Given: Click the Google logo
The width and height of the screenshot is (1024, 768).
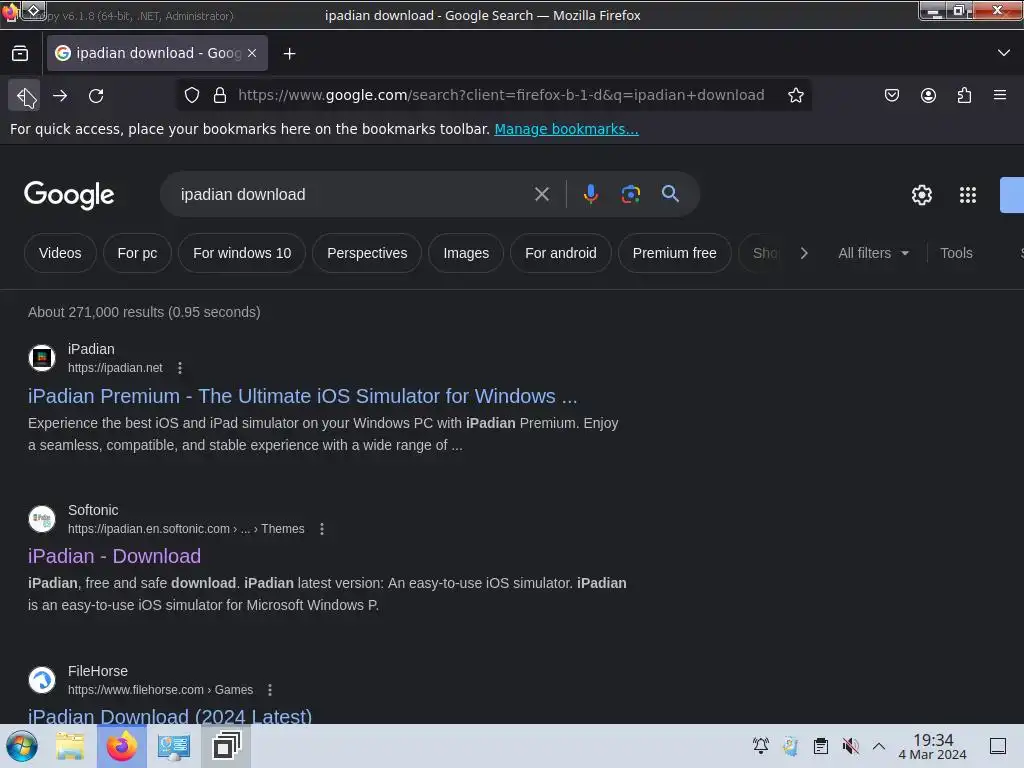Looking at the screenshot, I should (x=69, y=195).
